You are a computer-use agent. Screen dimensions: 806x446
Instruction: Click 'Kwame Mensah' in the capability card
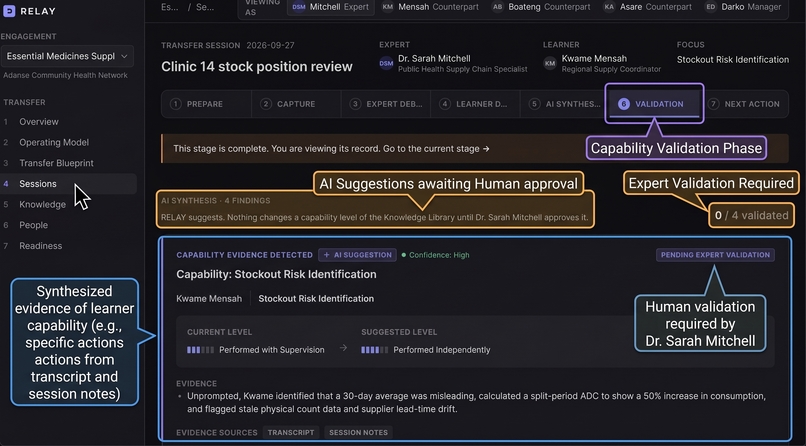[209, 299]
